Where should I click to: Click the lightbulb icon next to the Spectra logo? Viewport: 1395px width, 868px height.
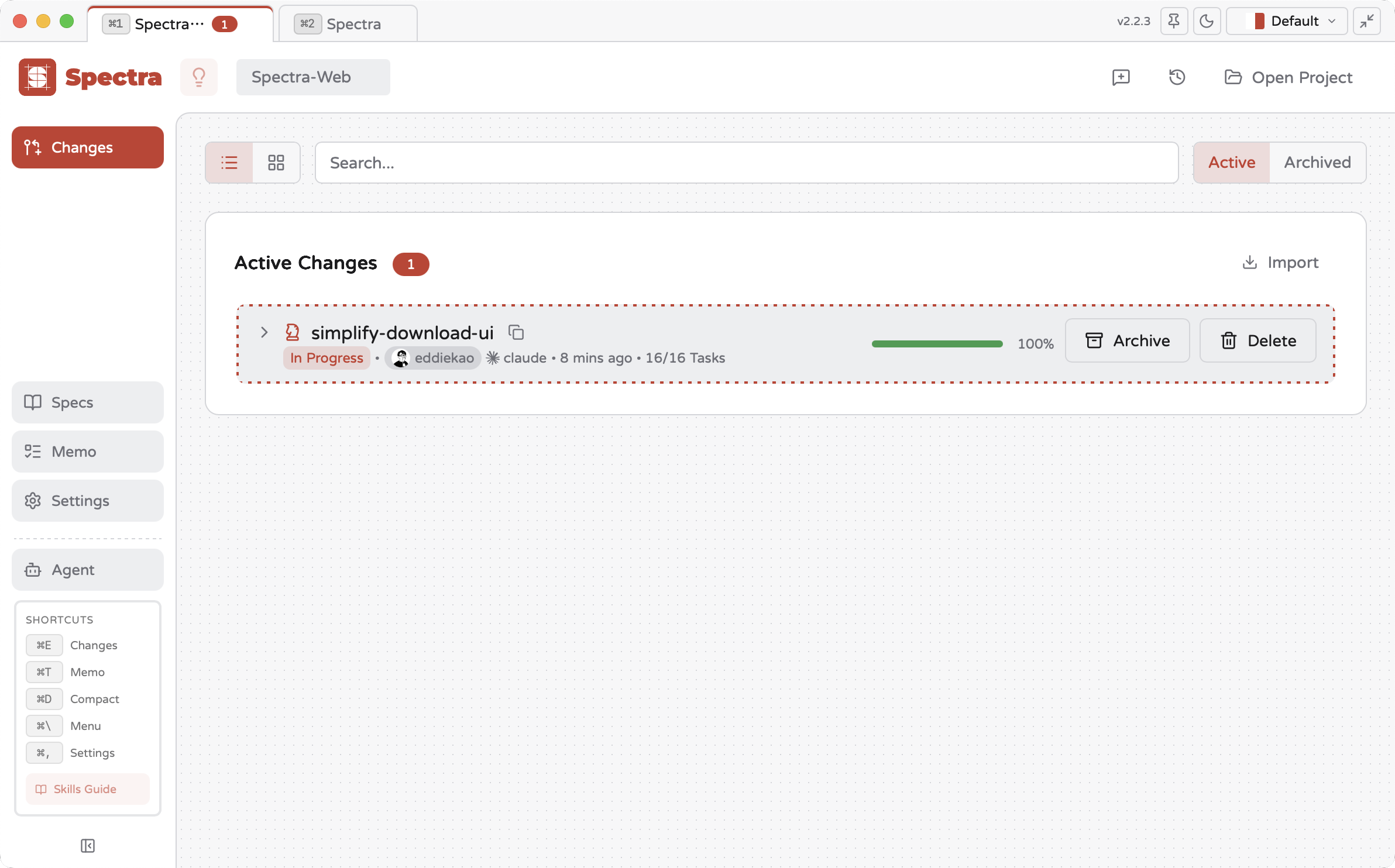199,77
